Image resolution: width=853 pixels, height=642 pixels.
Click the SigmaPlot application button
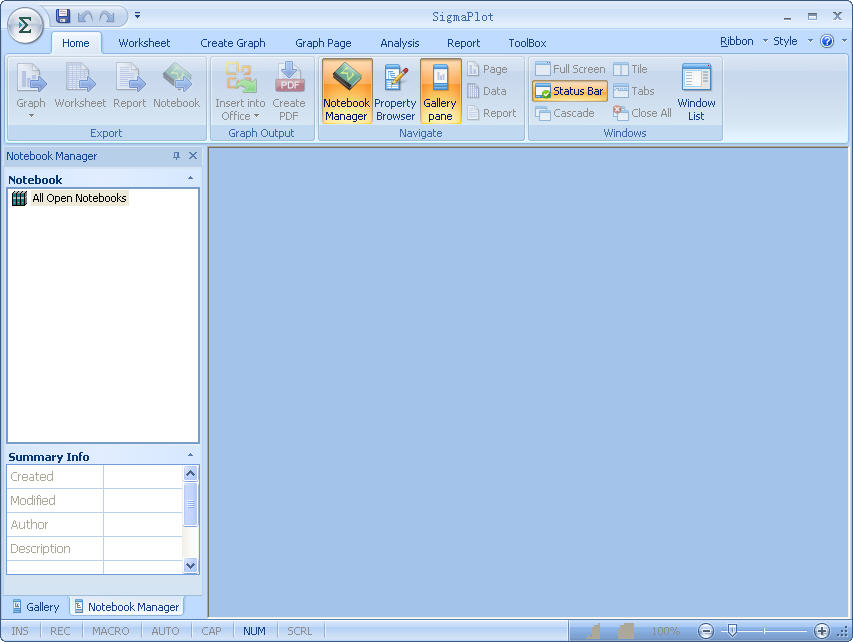coord(25,25)
